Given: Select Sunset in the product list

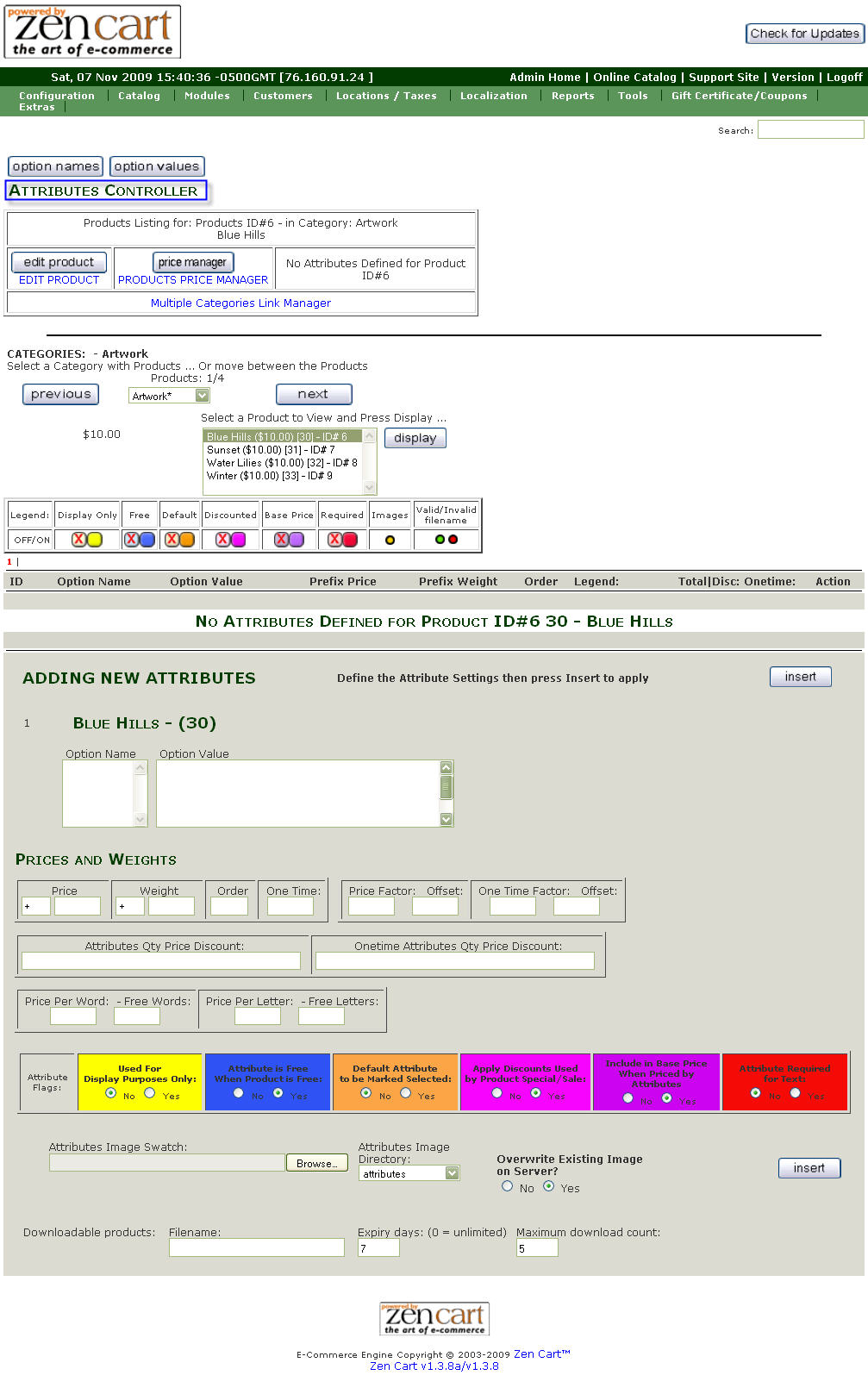Looking at the screenshot, I should [x=271, y=450].
